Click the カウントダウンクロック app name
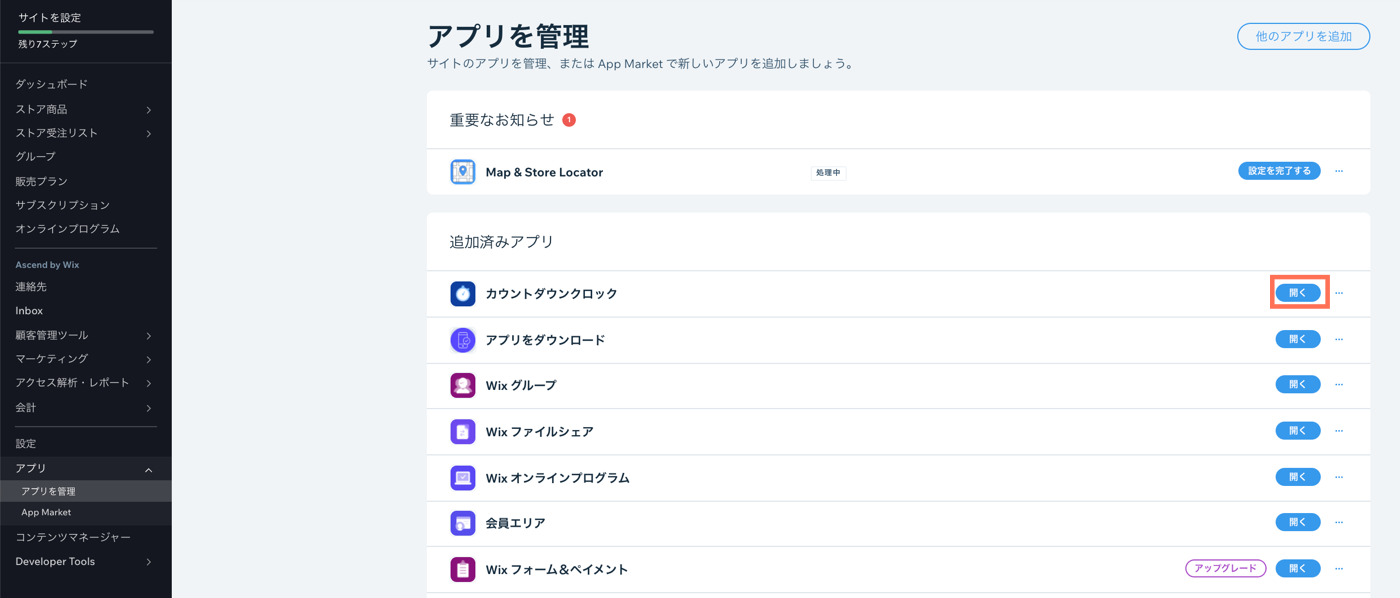Image resolution: width=1400 pixels, height=598 pixels. [551, 294]
